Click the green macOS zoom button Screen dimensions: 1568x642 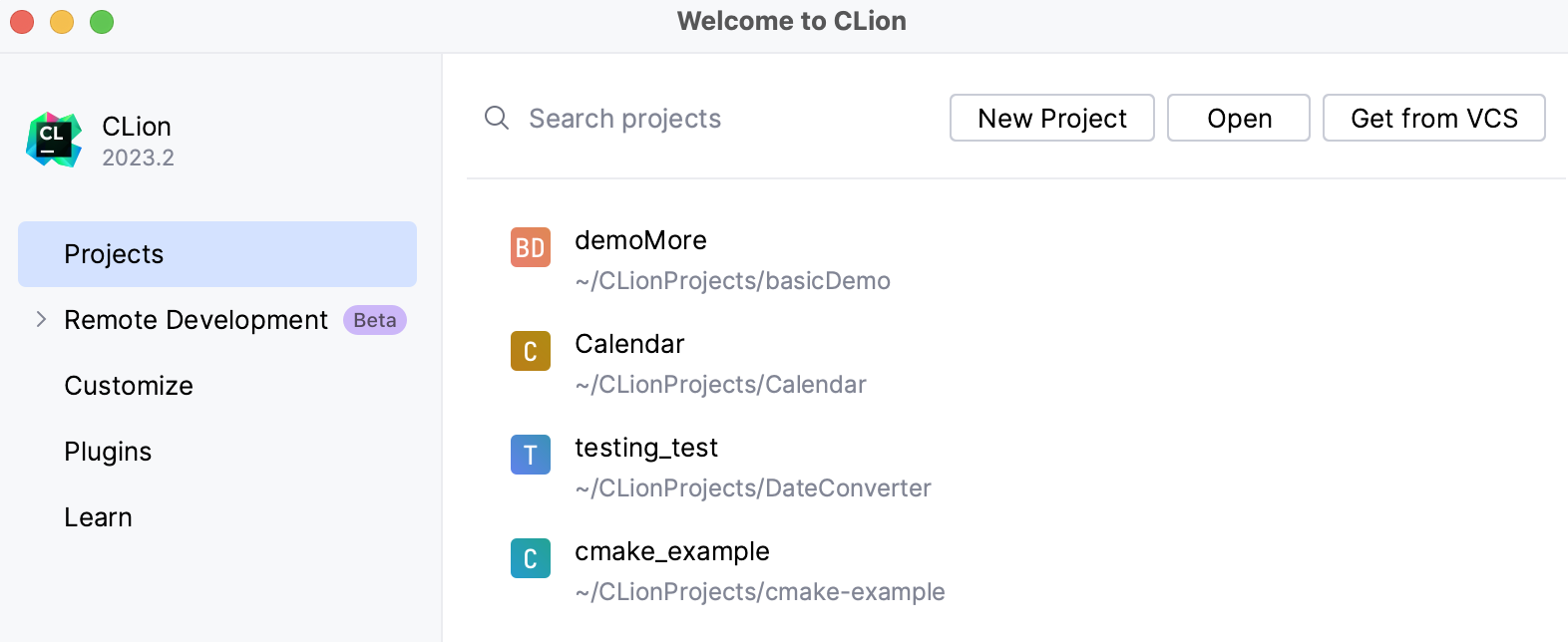[102, 22]
